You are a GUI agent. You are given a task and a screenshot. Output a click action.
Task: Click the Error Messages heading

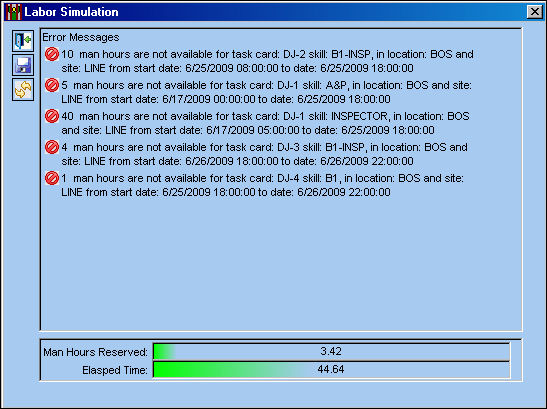click(81, 37)
